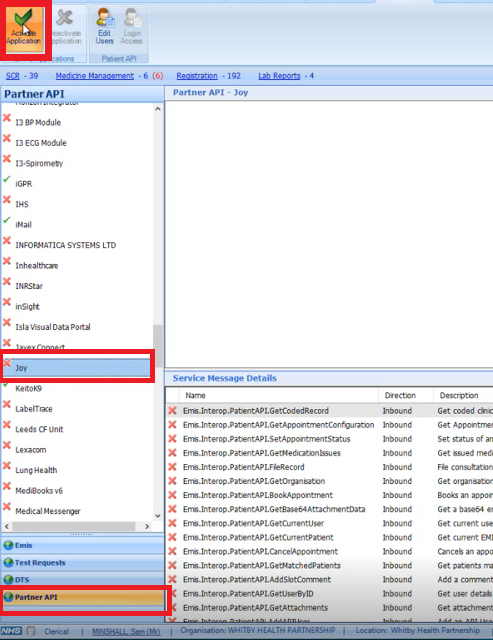Click the left arrow of horizontal scrollbar
493x640 pixels.
7,527
